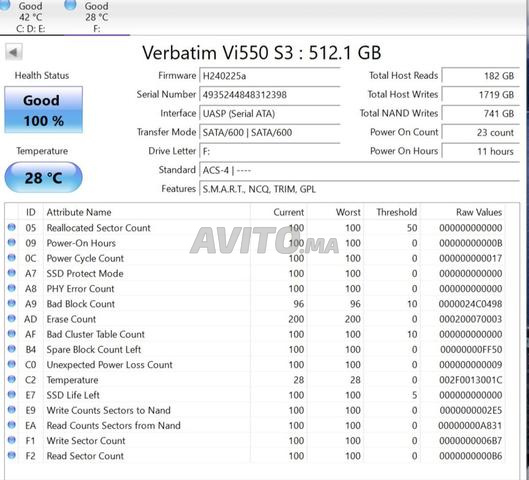Click raw value 0000024C0498
Viewport: 529px width, 480px height.
[x=470, y=304]
